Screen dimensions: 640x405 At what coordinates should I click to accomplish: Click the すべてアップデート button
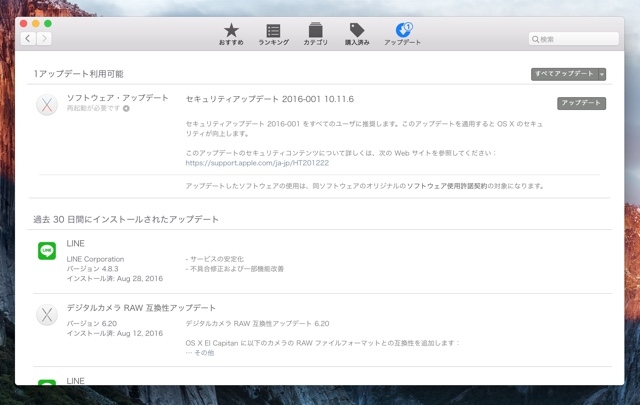(564, 74)
